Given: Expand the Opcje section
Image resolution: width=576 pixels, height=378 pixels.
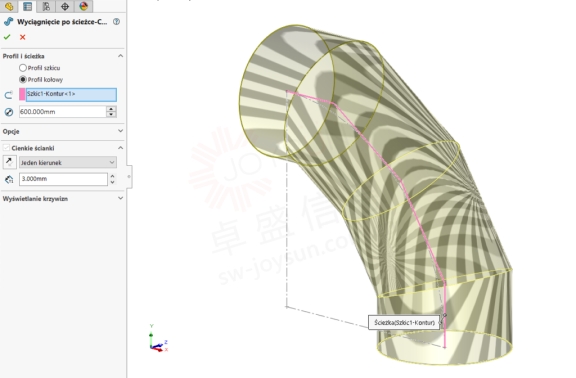Looking at the screenshot, I should 120,131.
